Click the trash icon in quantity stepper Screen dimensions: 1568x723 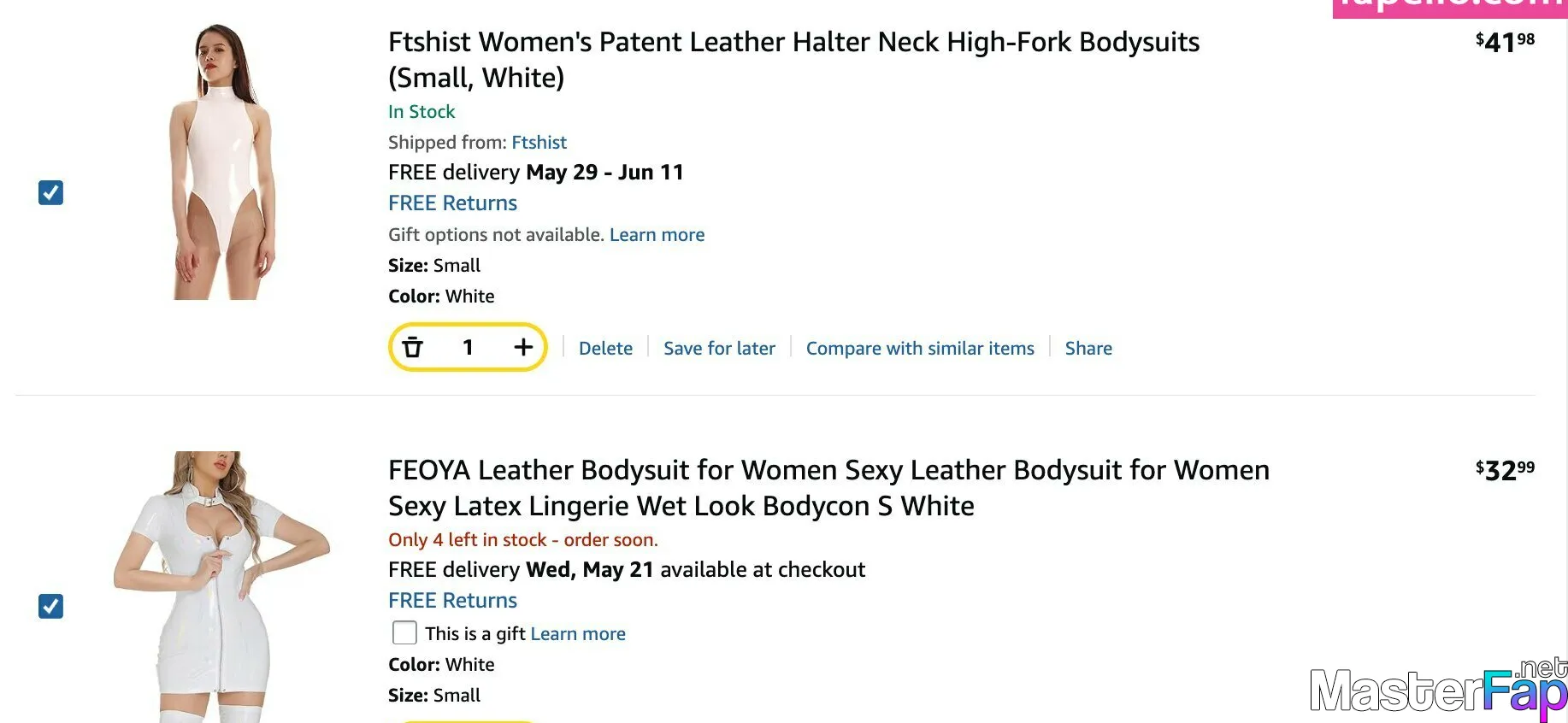413,347
